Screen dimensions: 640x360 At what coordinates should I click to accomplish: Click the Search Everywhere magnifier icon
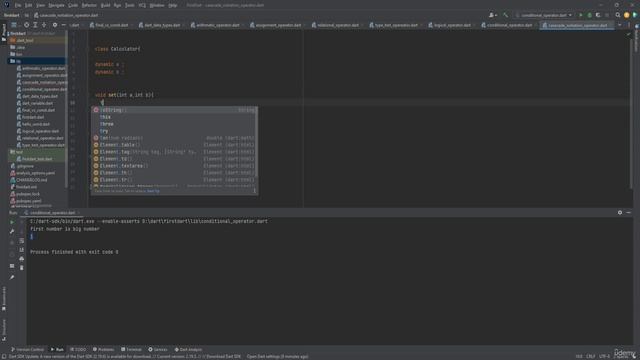click(618, 15)
